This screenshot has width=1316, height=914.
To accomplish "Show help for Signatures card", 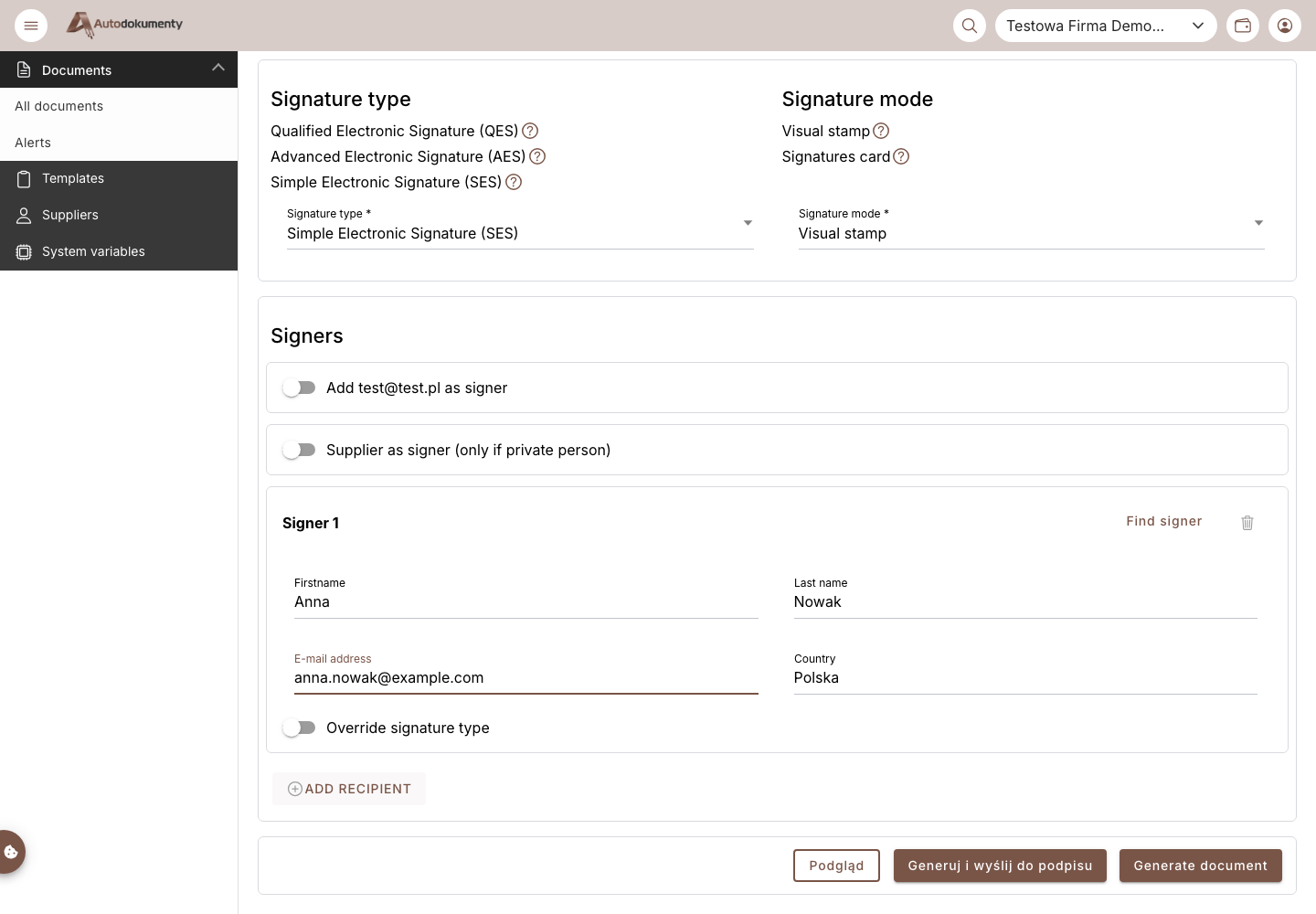I will click(901, 156).
